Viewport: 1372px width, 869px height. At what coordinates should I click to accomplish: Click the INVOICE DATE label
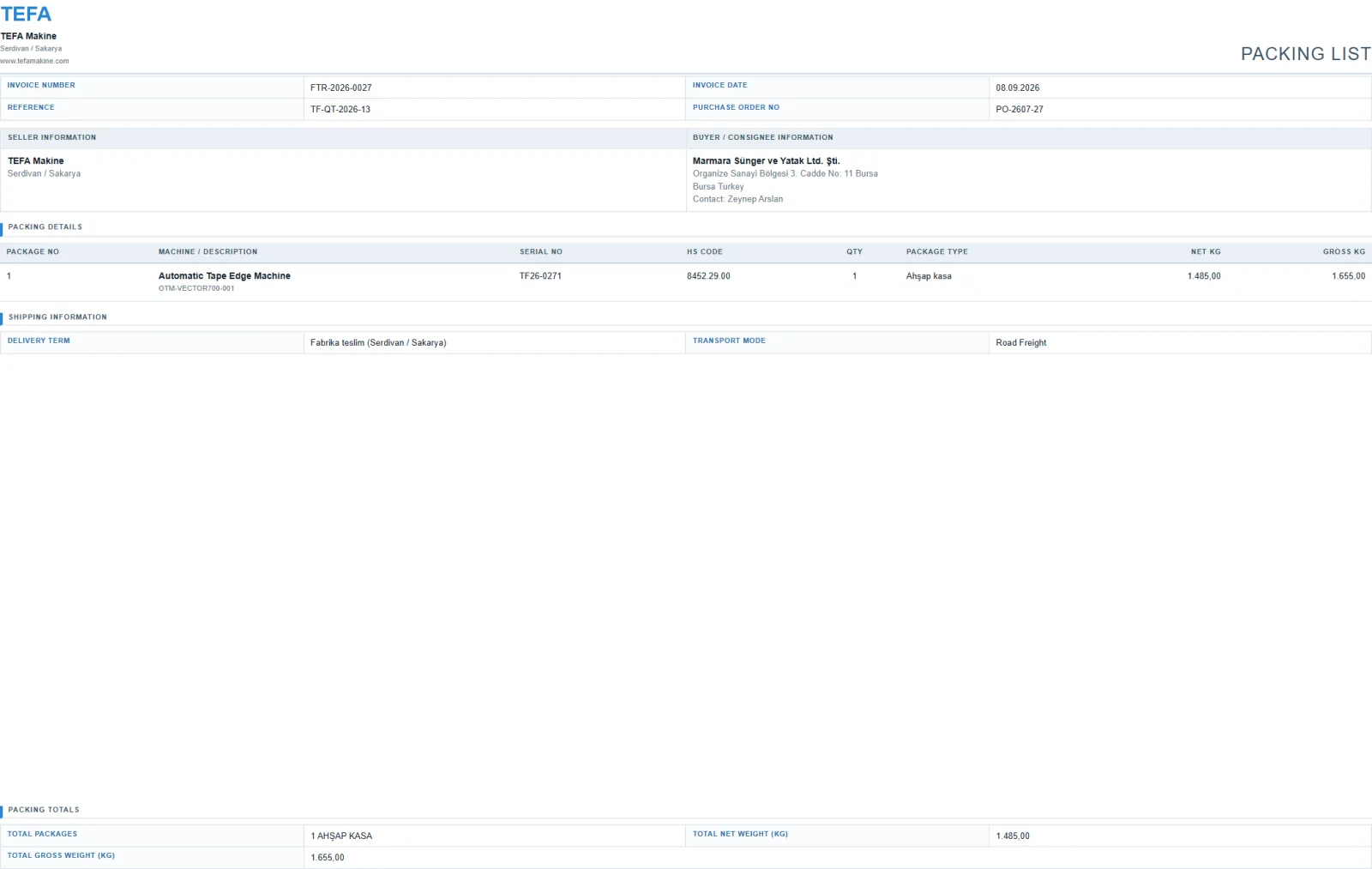pyautogui.click(x=719, y=85)
